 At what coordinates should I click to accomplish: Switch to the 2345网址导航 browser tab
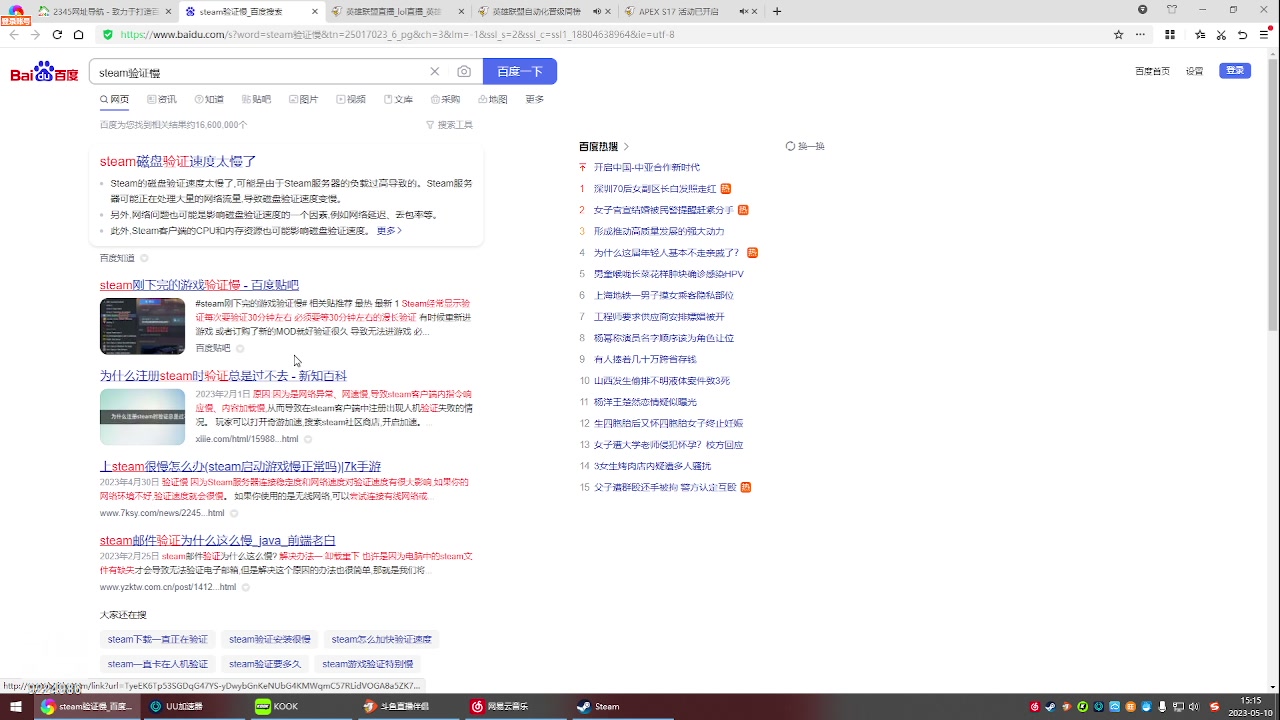(x=105, y=11)
